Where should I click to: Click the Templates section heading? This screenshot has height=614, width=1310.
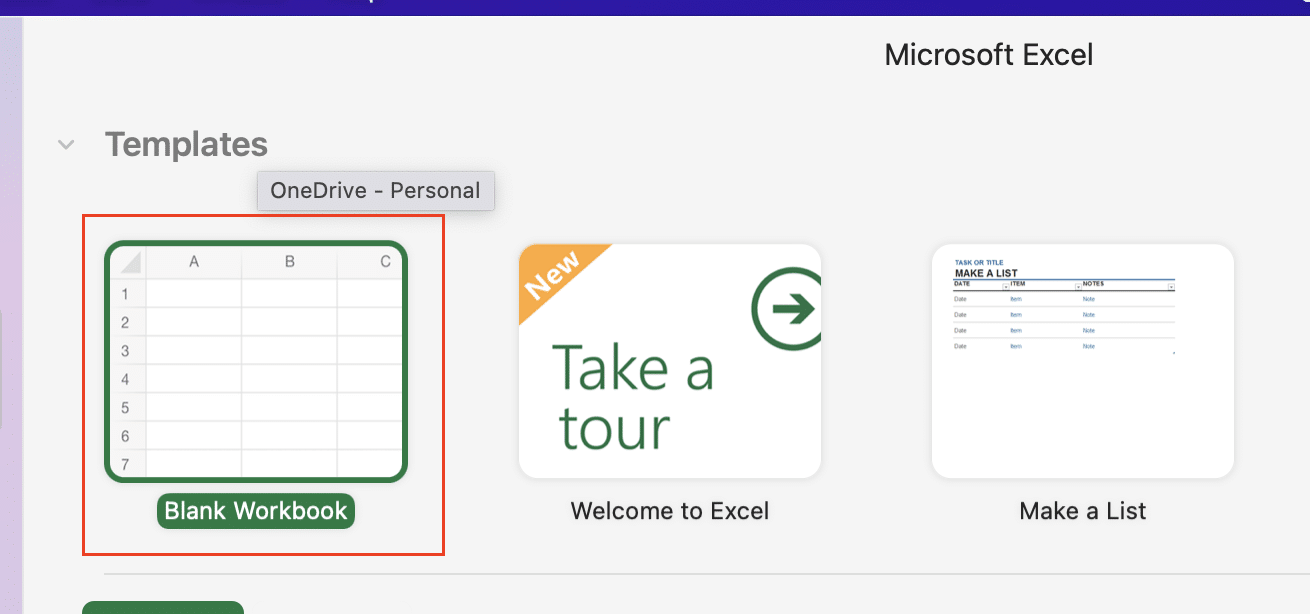click(x=186, y=145)
